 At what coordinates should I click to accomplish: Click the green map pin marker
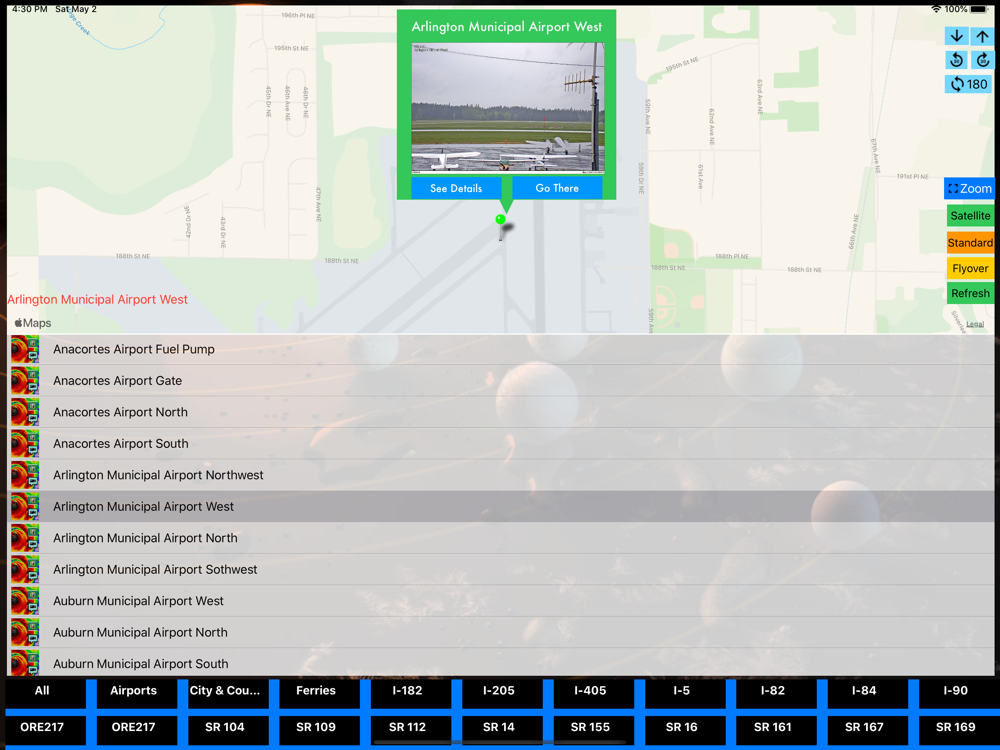[x=501, y=219]
